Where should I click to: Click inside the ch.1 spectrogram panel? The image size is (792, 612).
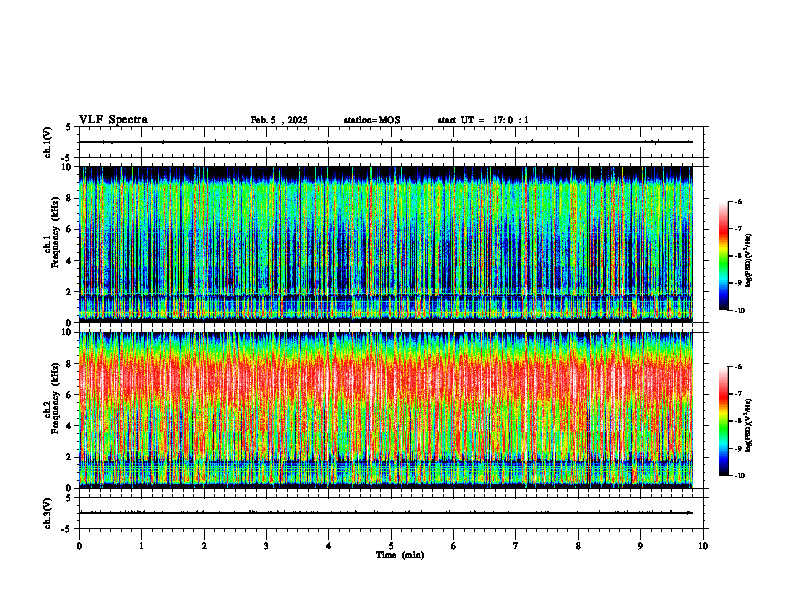pyautogui.click(x=386, y=244)
